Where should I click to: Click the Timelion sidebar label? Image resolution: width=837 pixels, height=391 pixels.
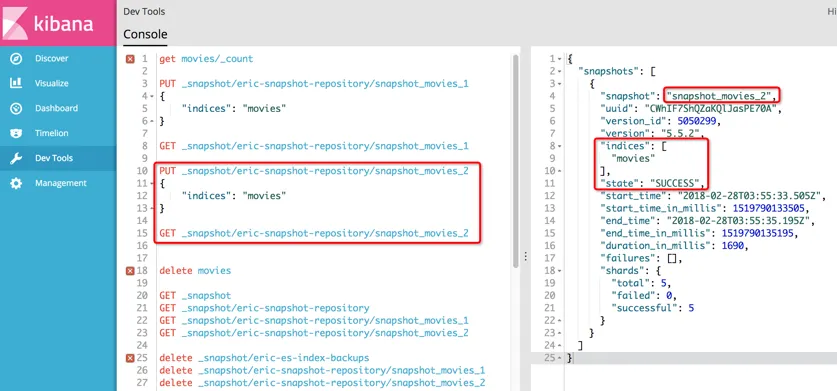(x=51, y=133)
